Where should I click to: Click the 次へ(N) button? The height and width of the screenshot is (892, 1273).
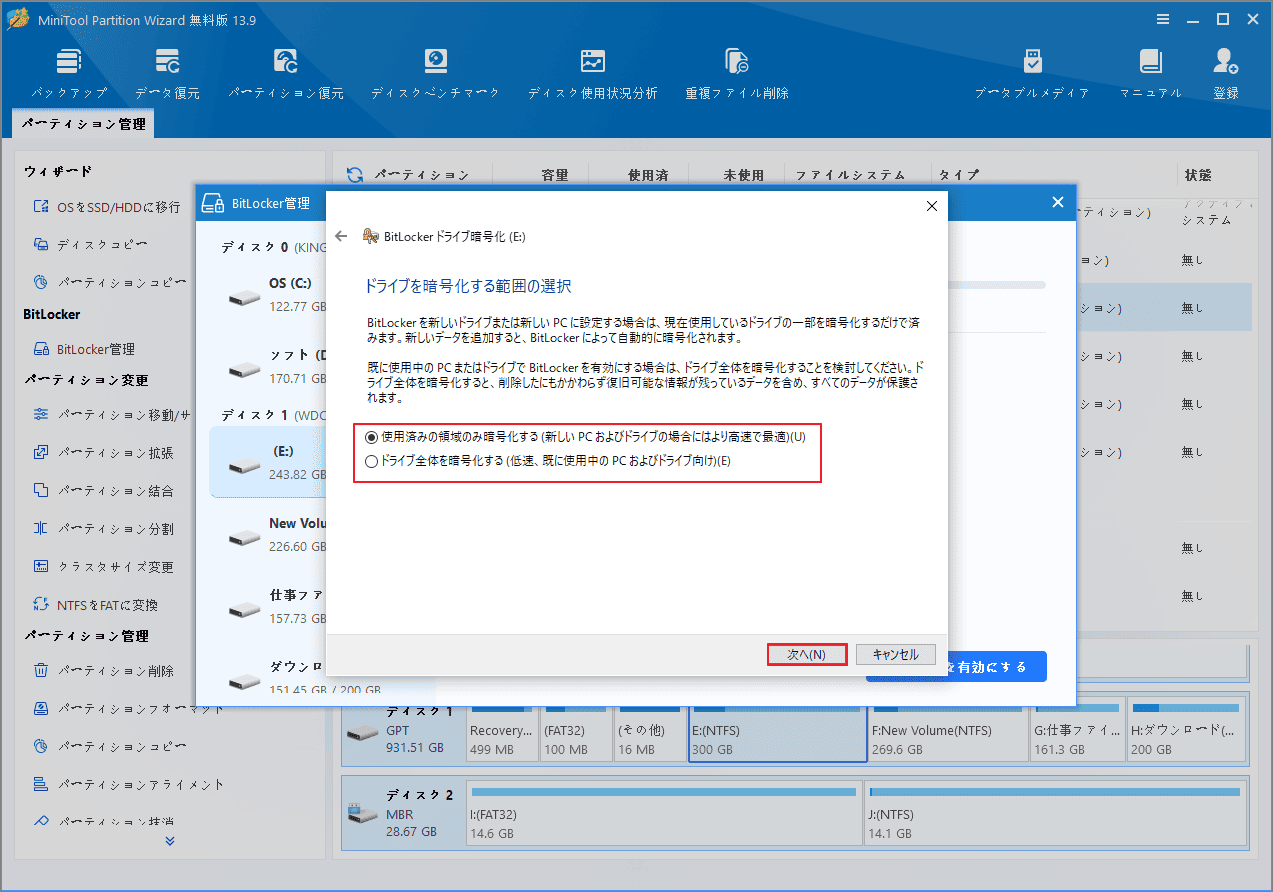coord(807,655)
